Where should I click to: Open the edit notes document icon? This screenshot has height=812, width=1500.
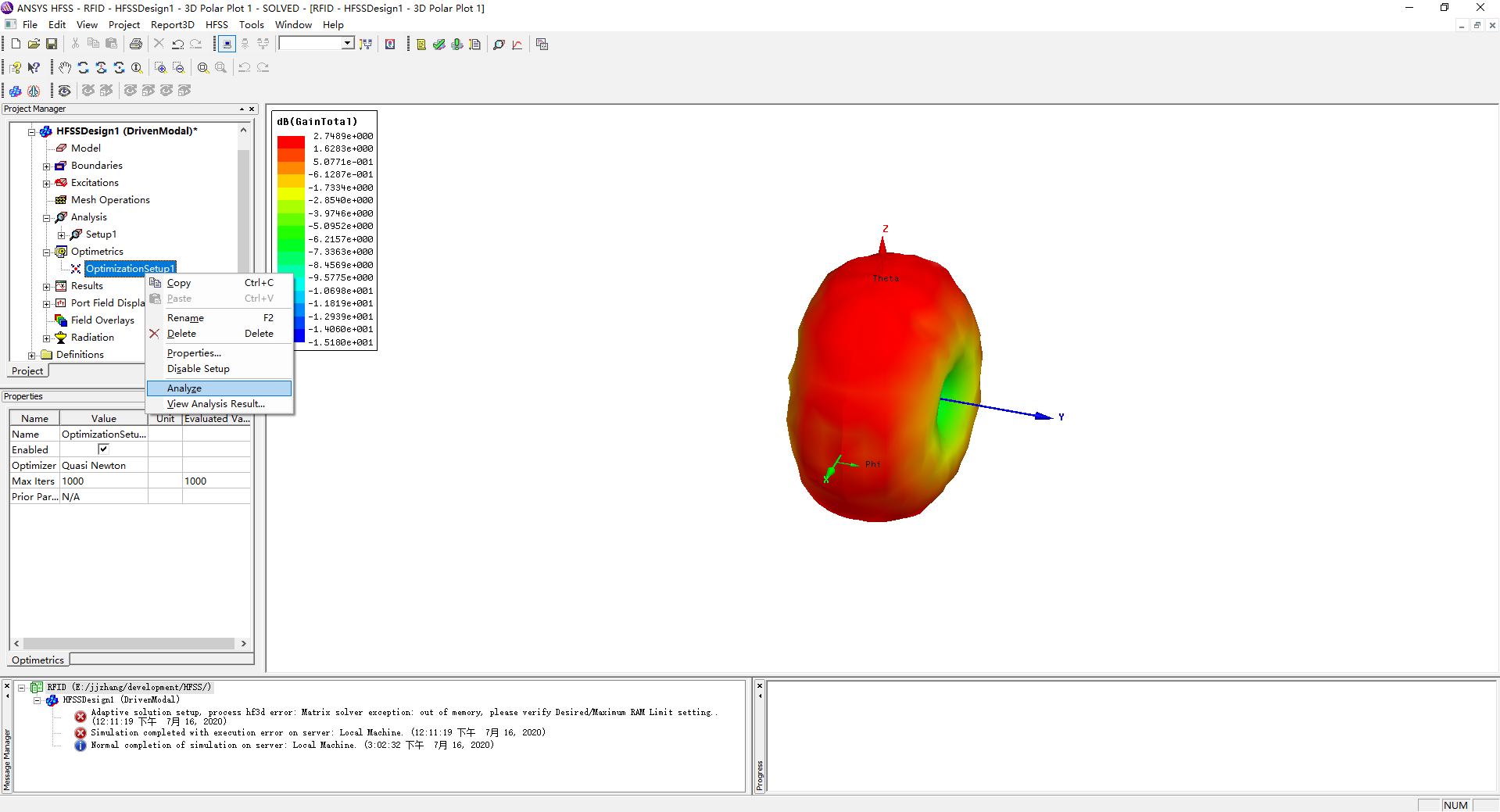coord(475,45)
